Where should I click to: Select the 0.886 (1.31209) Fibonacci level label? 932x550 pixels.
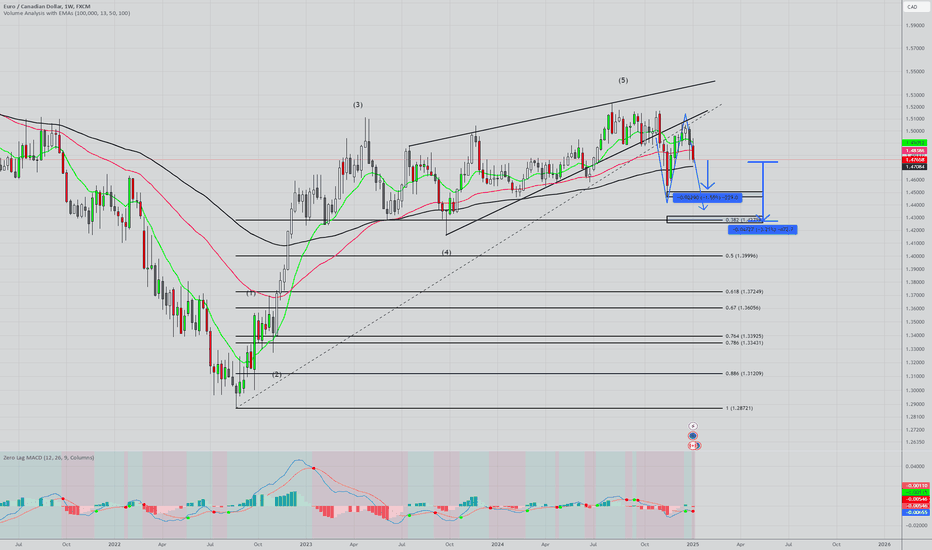(x=744, y=374)
